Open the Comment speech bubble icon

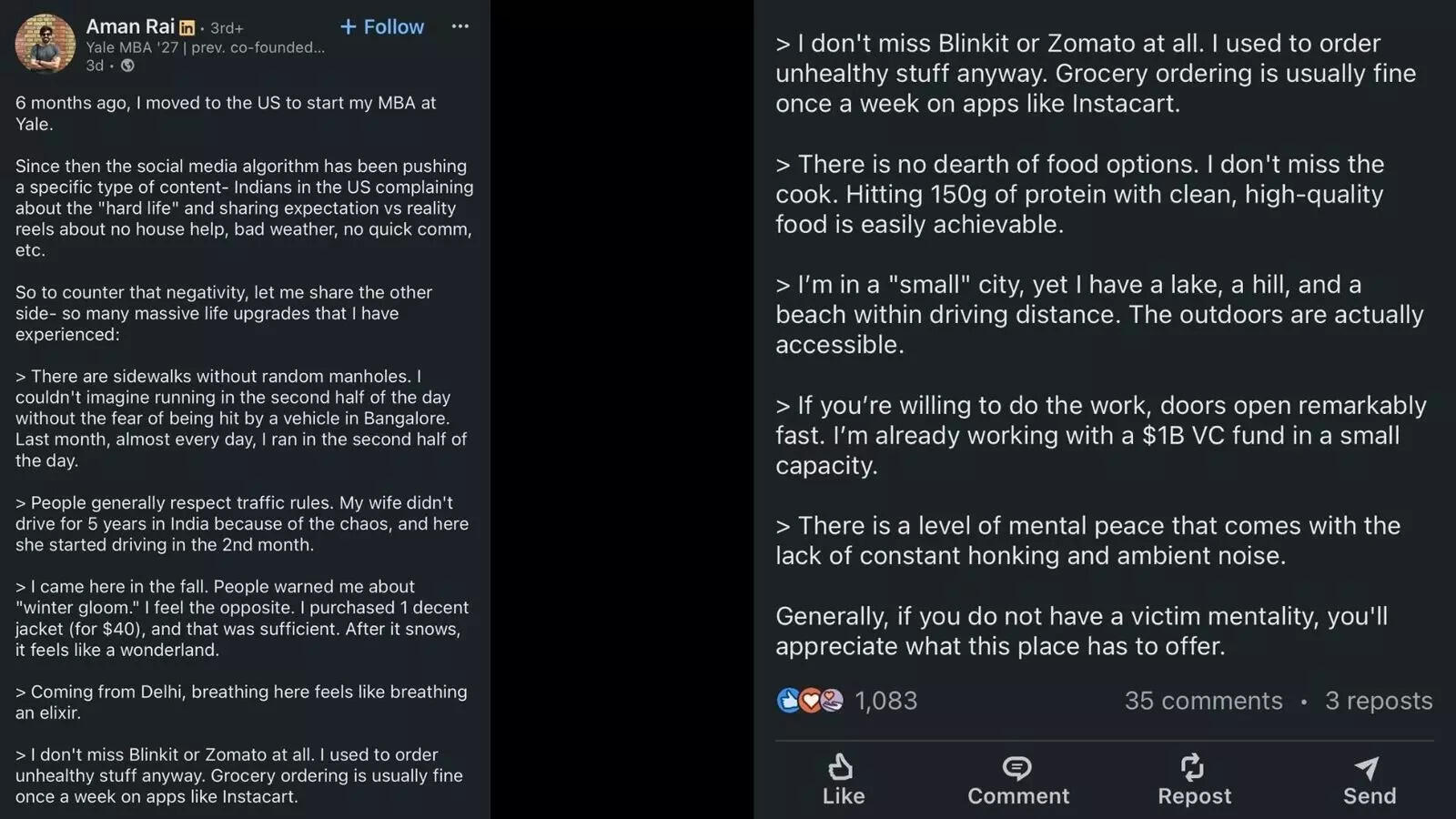(x=1016, y=767)
